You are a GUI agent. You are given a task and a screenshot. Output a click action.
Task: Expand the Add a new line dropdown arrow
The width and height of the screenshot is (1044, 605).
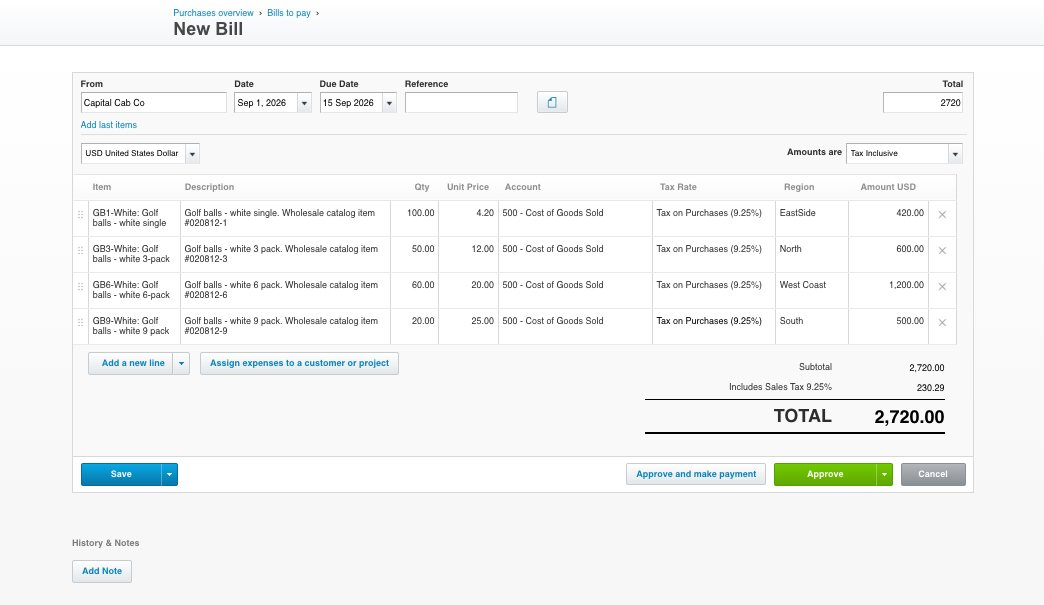point(181,363)
